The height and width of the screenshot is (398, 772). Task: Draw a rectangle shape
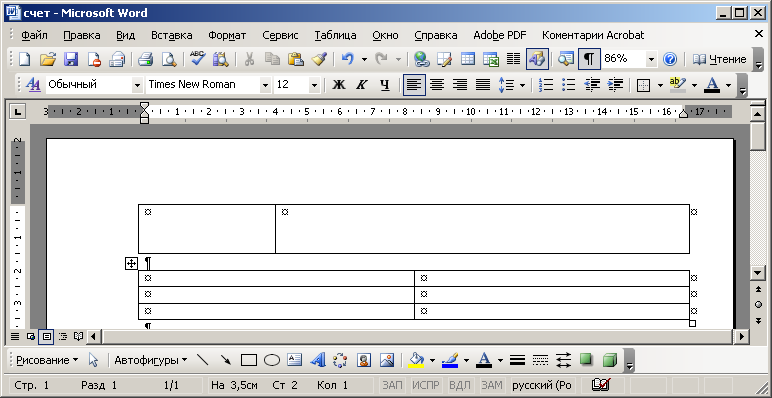pos(249,361)
